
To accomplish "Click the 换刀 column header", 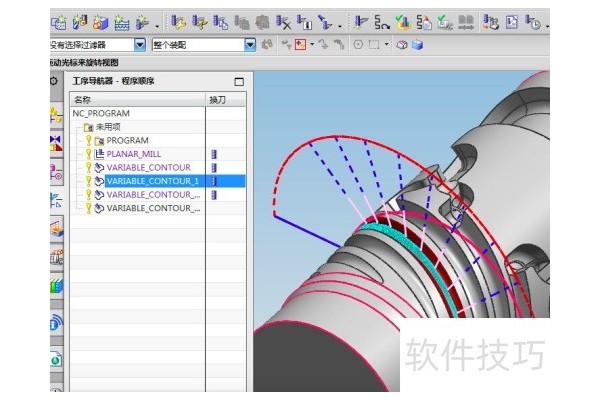I will pos(226,100).
